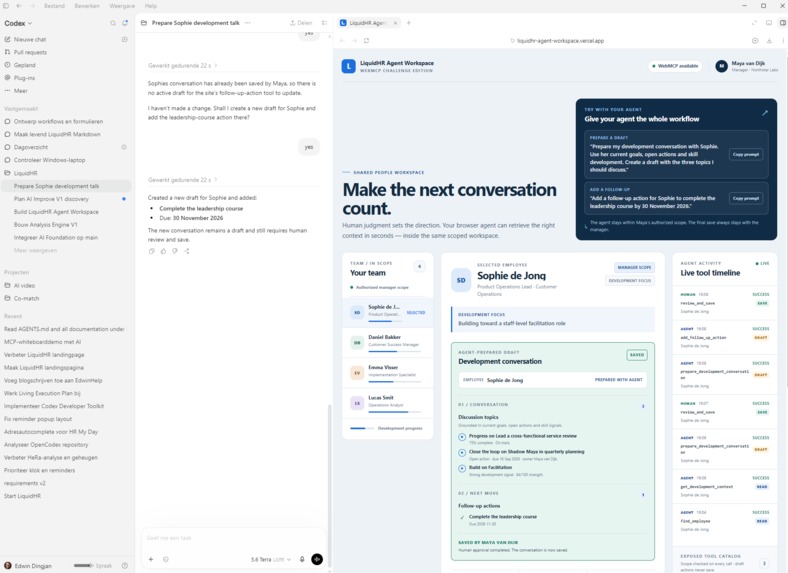788x573 pixels.
Task: Select the LiquidHR Agent browser tab
Action: [368, 23]
